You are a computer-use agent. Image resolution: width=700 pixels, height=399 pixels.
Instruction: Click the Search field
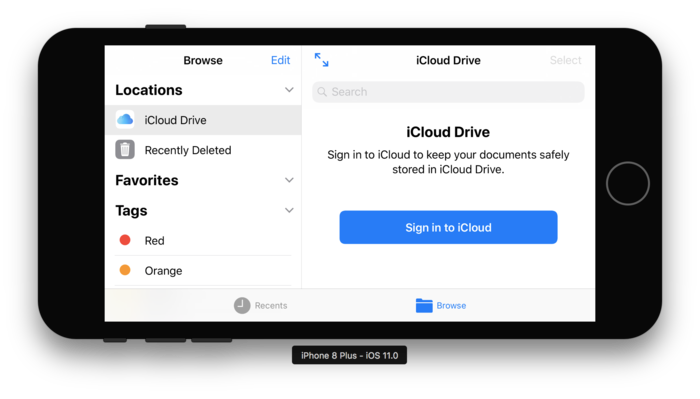448,92
